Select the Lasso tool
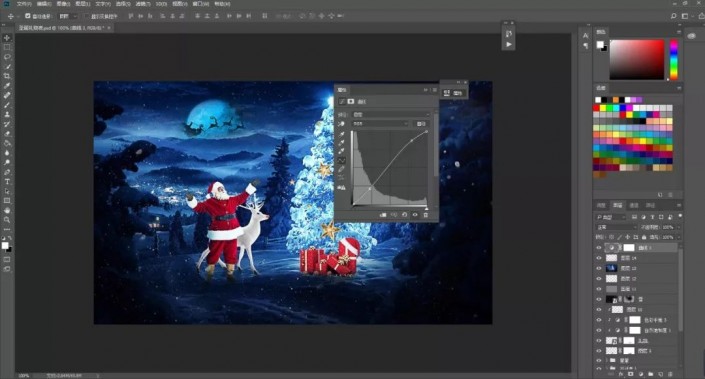This screenshot has height=379, width=705. [x=7, y=57]
